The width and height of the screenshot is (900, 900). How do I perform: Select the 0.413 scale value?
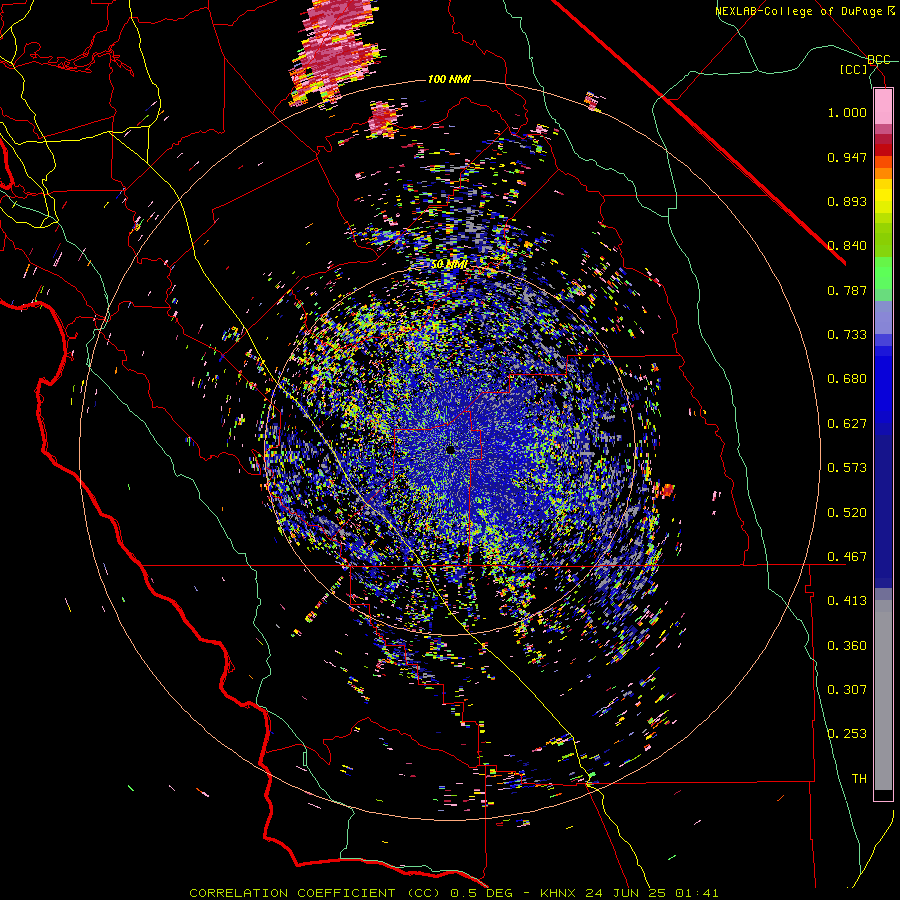pos(847,601)
